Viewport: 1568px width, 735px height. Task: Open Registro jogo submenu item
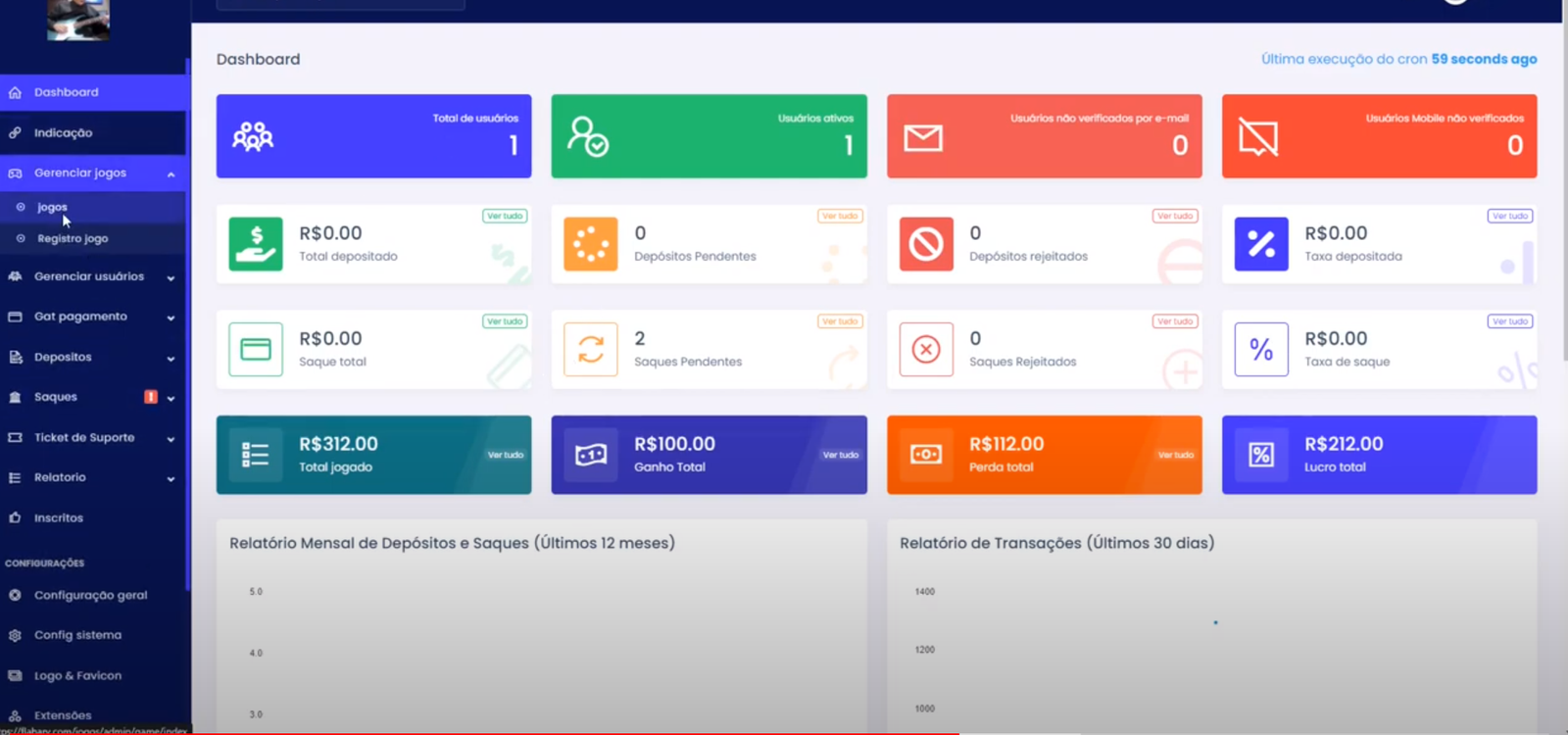click(73, 239)
